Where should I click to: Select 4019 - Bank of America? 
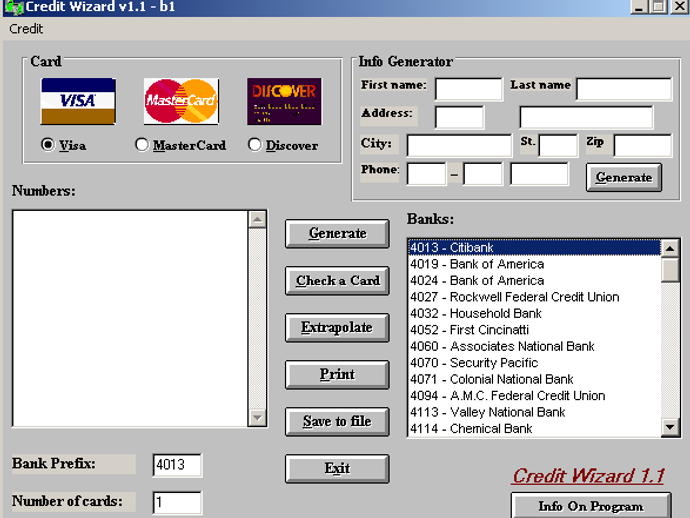534,264
